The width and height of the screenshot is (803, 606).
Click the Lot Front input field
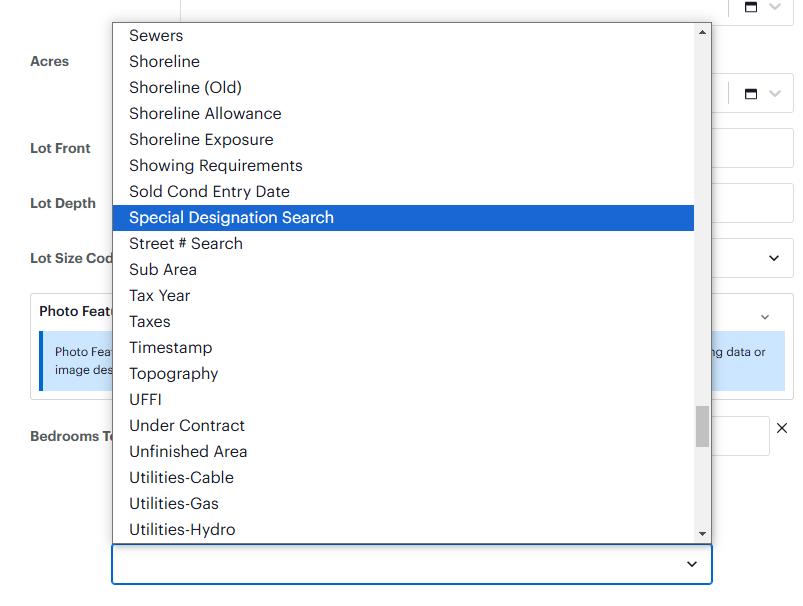pos(752,148)
